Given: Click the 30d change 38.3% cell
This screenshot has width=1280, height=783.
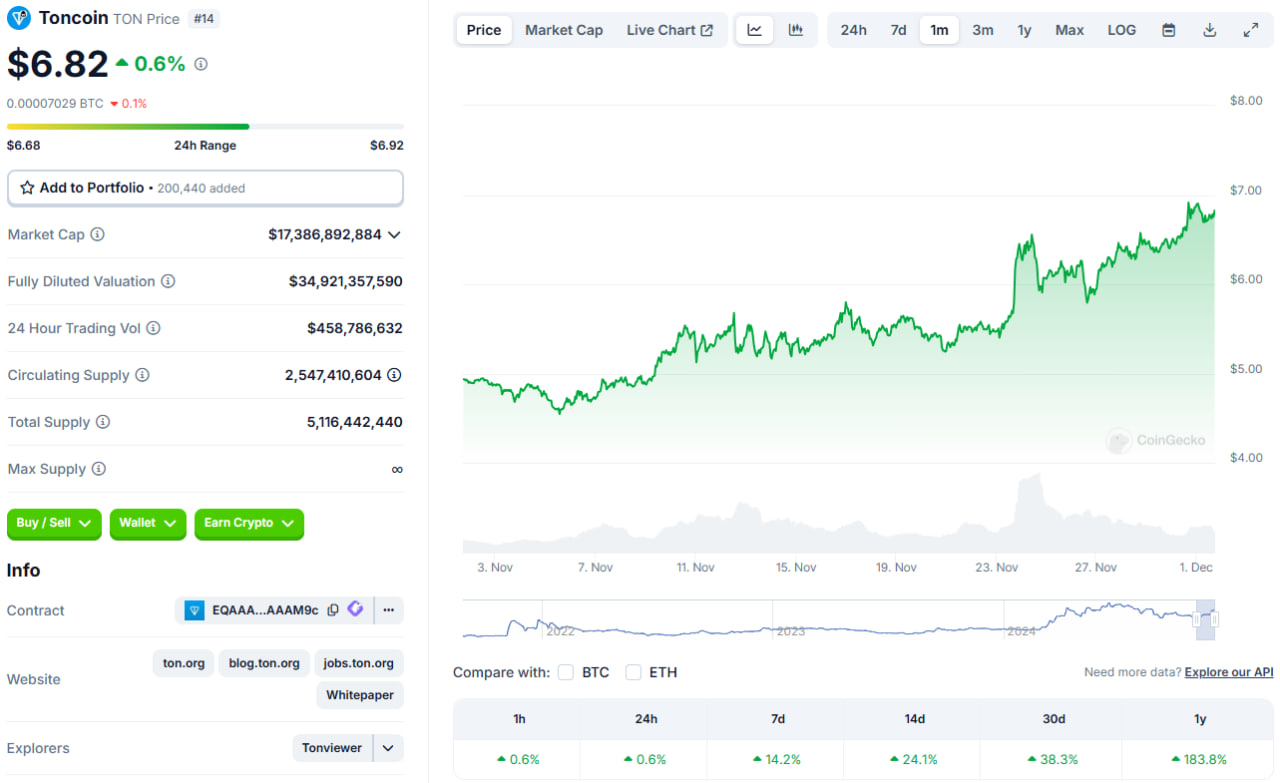Looking at the screenshot, I should pos(1051,759).
